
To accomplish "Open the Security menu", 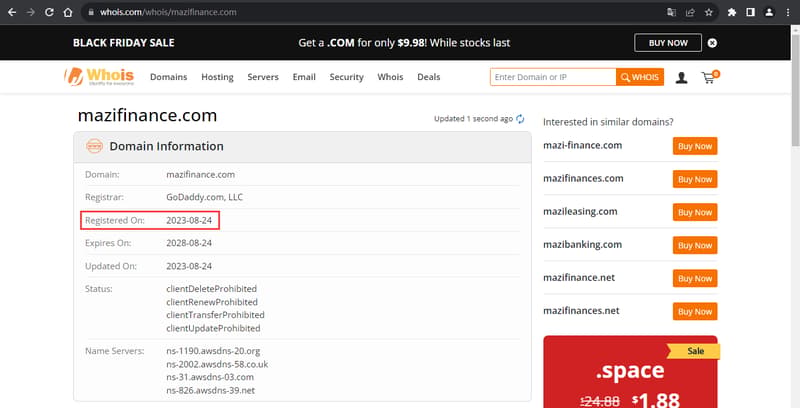I will (346, 77).
